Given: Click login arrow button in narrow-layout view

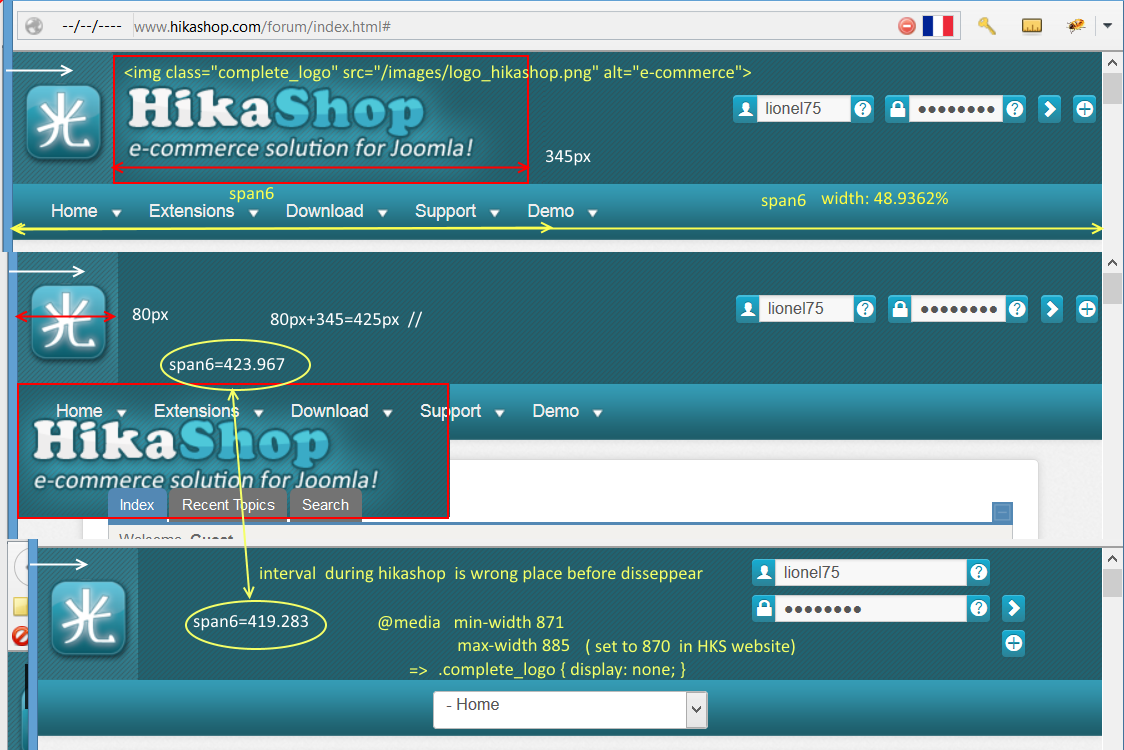Looking at the screenshot, I should (x=1013, y=609).
